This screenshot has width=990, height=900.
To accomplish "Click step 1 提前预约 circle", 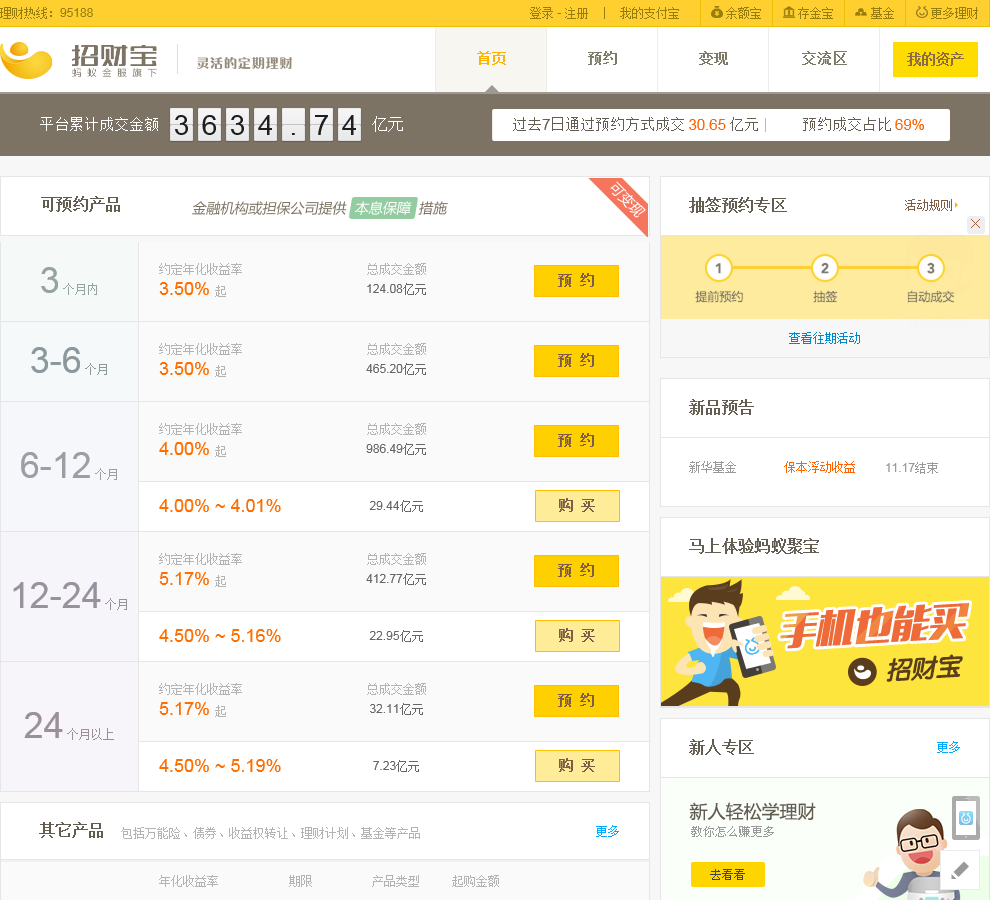I will click(x=719, y=268).
